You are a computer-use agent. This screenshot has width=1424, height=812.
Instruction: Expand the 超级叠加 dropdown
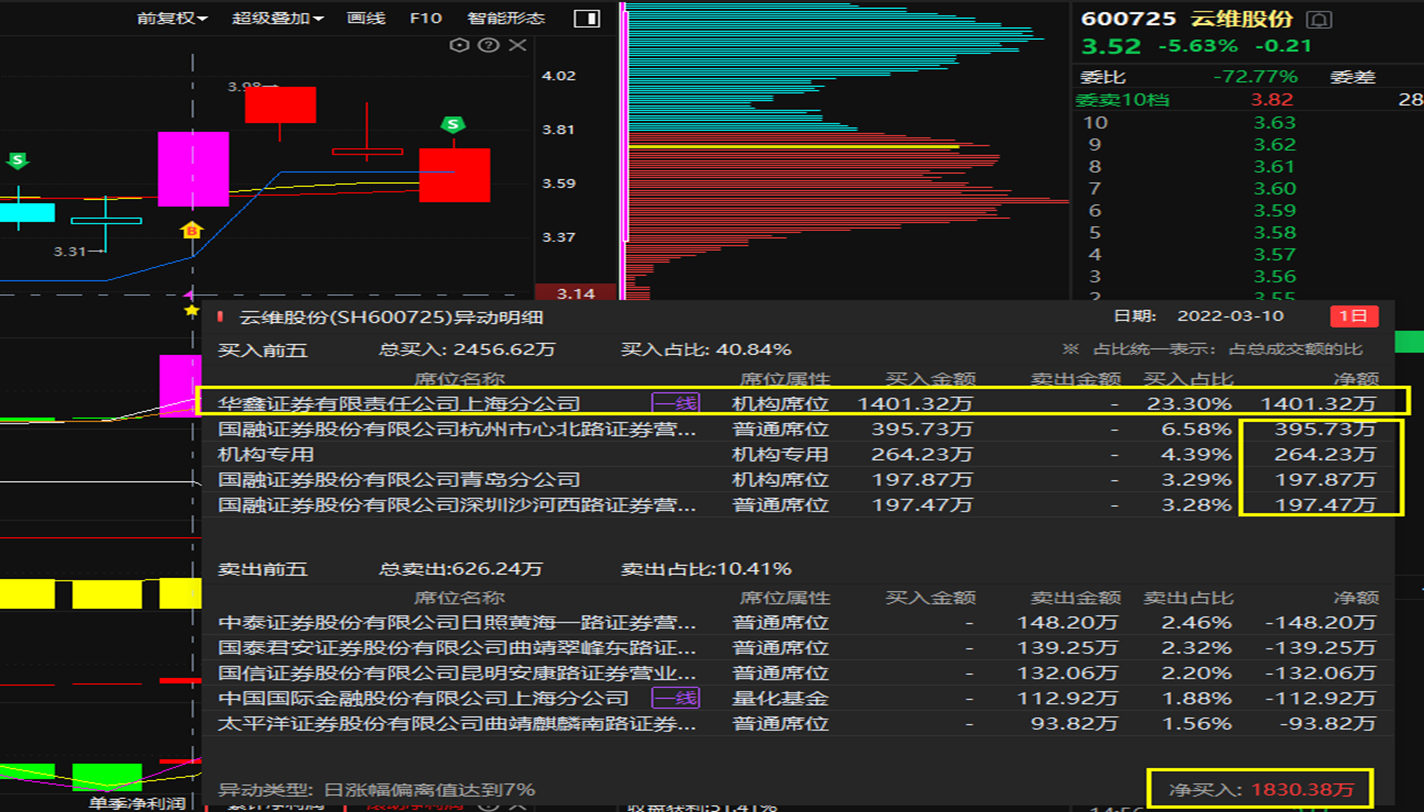[x=278, y=18]
